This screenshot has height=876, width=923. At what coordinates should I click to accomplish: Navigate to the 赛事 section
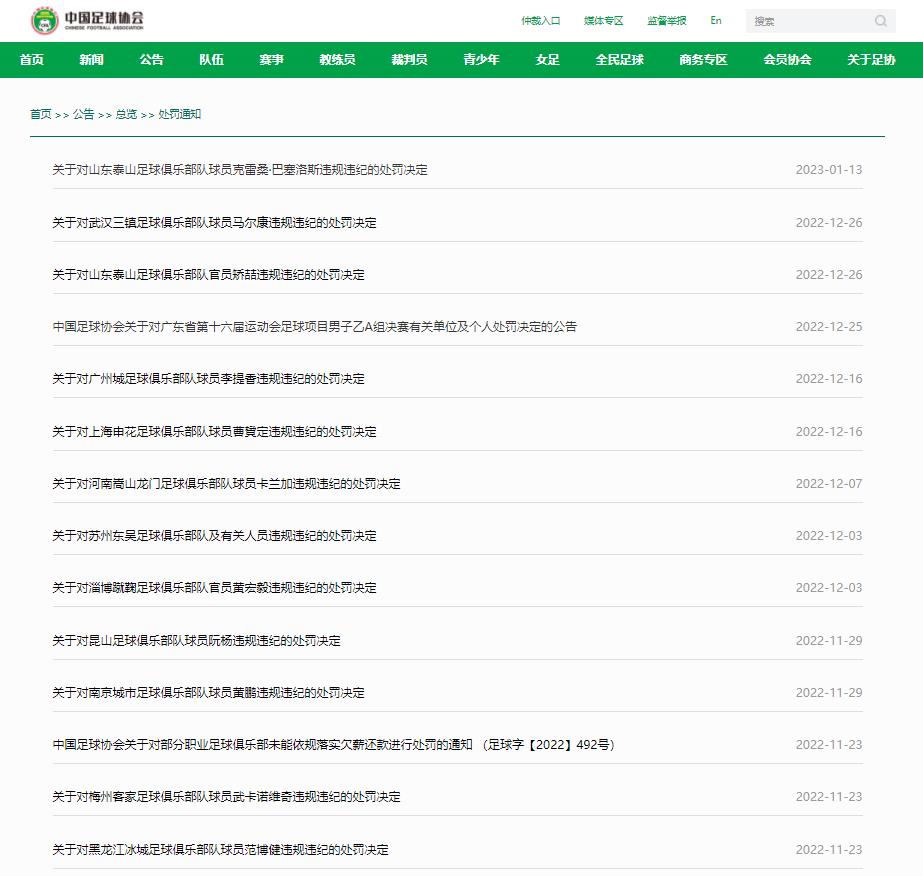click(x=271, y=60)
